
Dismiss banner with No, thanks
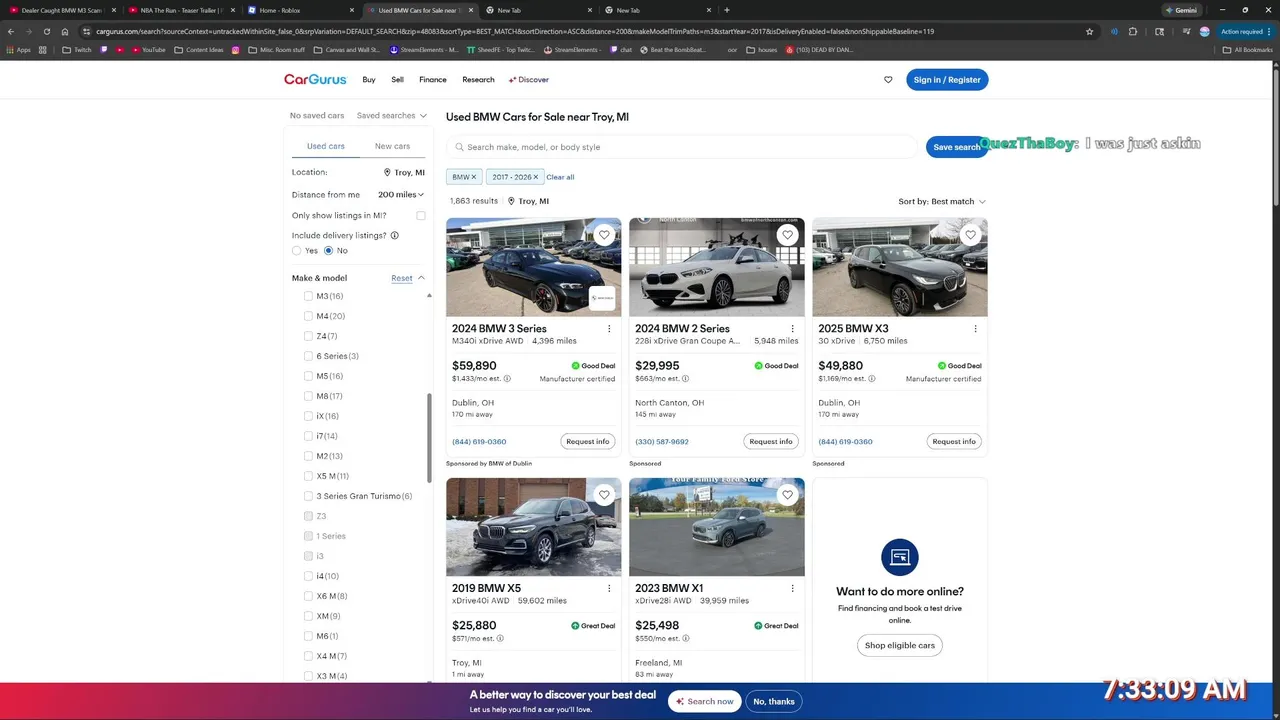pos(774,701)
